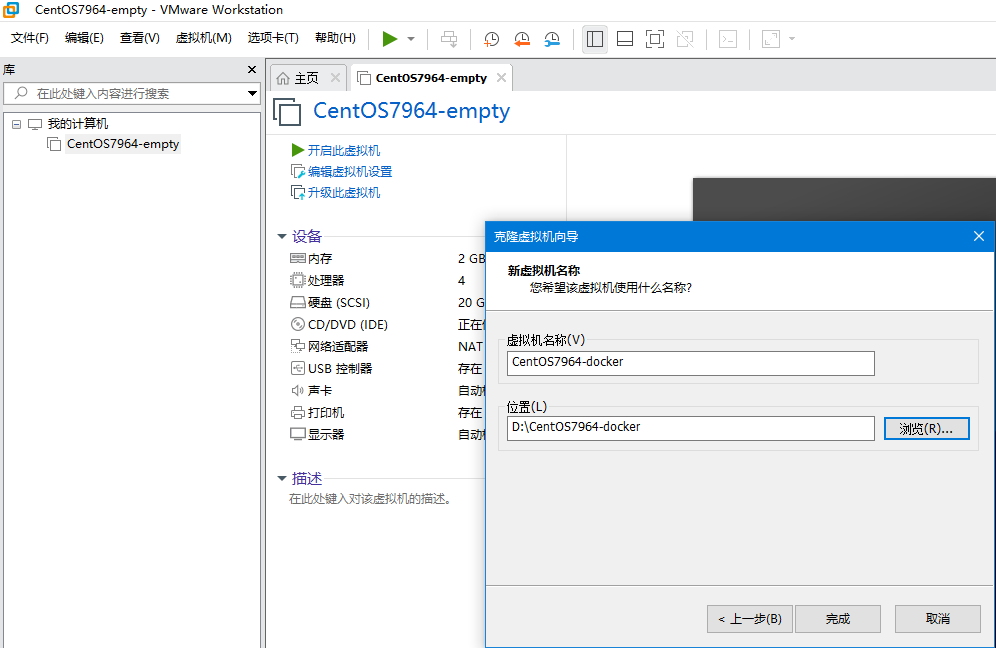Switch to the 主页 tab
996x648 pixels.
(306, 78)
